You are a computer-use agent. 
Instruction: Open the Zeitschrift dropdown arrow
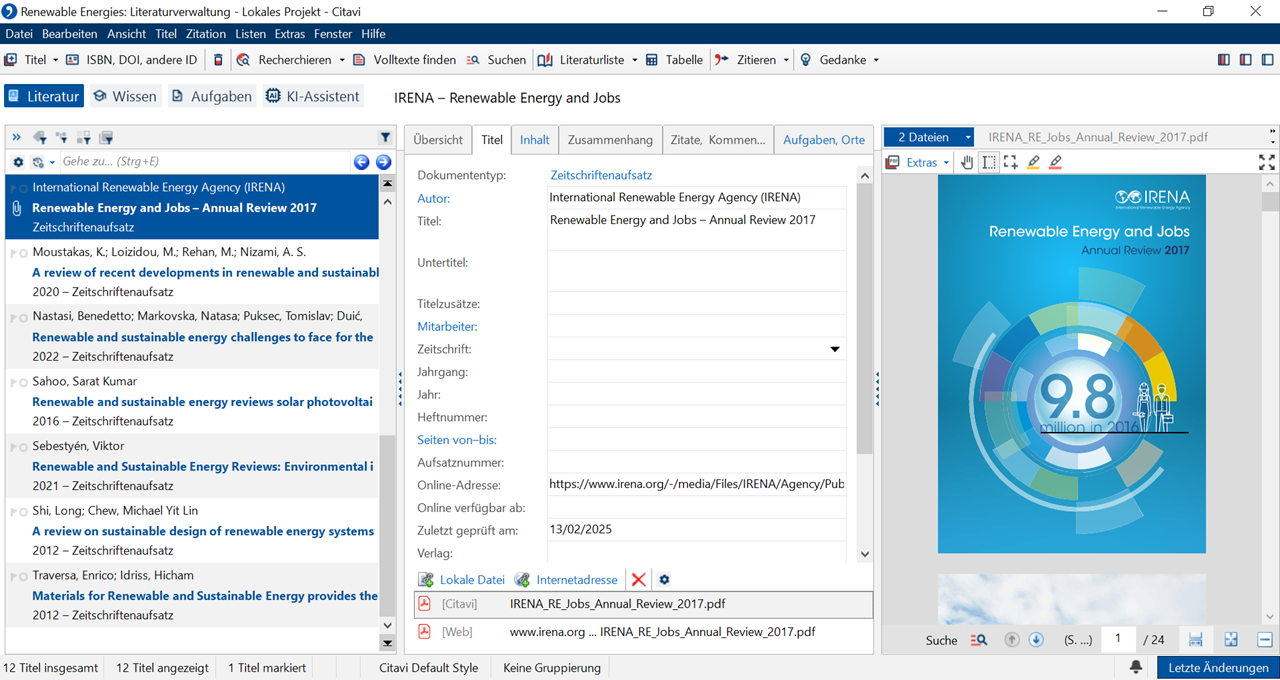pos(835,349)
